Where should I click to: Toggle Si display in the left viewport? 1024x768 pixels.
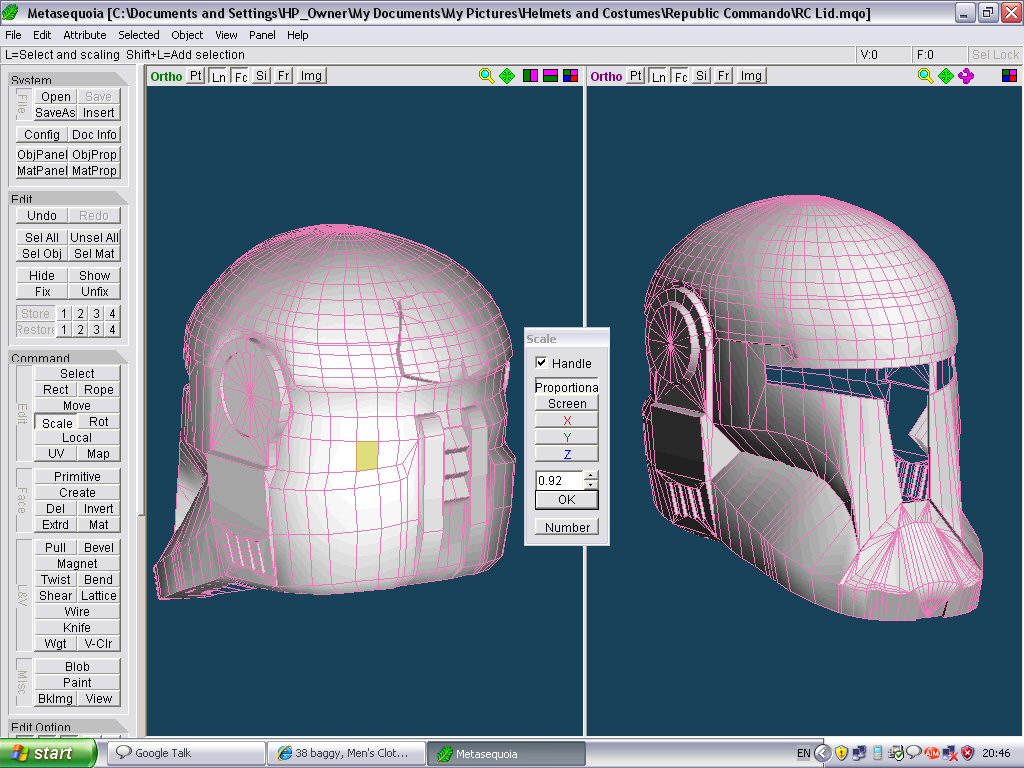click(261, 76)
